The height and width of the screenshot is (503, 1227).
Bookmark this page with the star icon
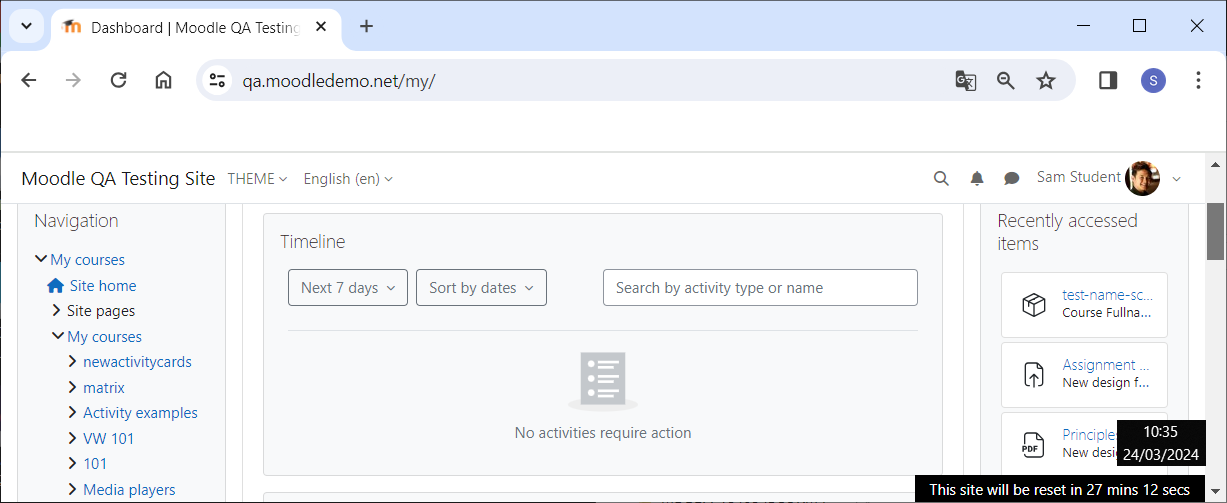1046,81
